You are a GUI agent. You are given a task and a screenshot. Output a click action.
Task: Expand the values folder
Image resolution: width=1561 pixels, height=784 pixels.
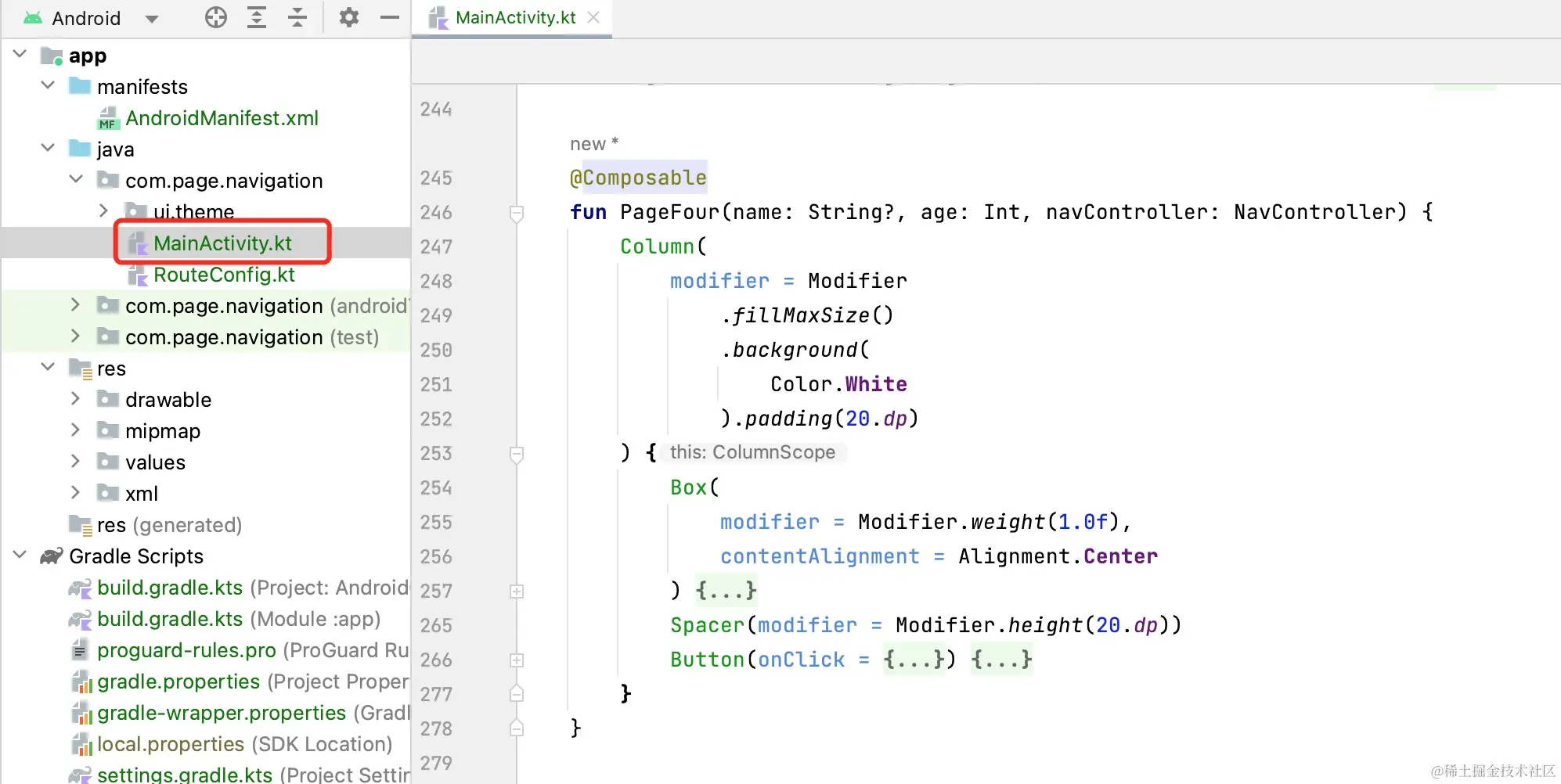click(75, 462)
